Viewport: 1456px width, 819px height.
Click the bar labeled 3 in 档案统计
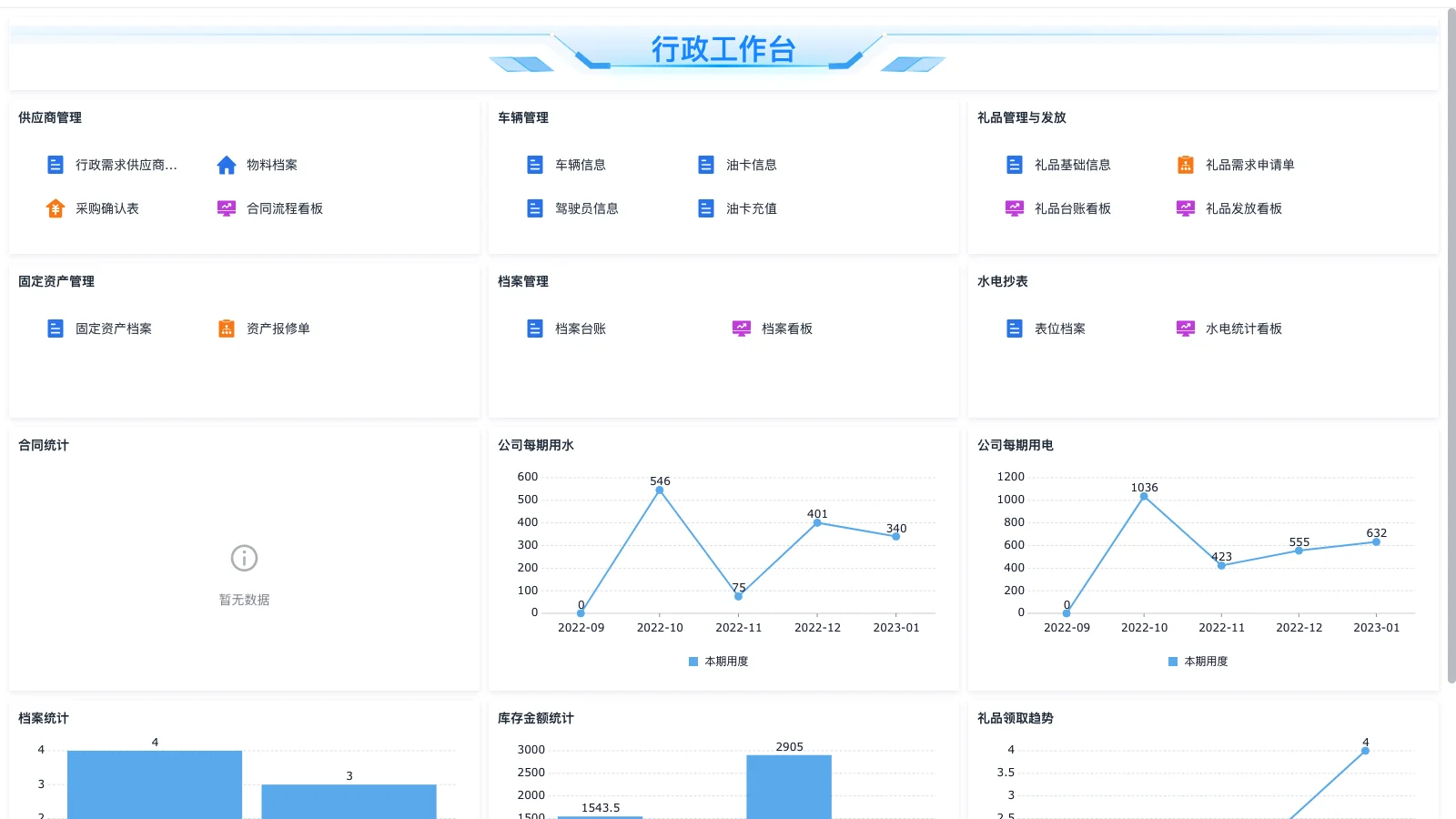coord(349,802)
